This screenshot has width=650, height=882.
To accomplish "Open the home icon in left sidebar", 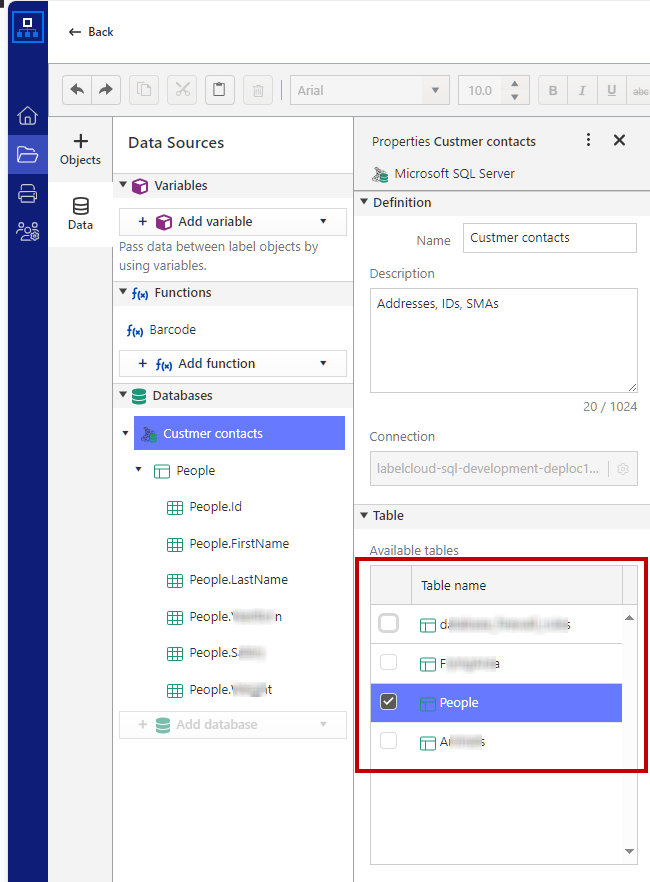I will point(27,116).
